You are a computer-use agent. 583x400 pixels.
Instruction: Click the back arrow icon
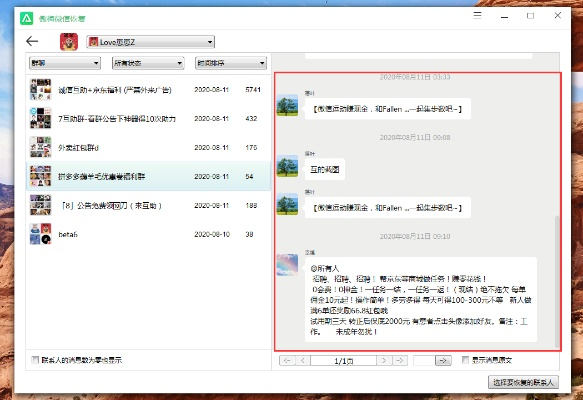coord(32,41)
